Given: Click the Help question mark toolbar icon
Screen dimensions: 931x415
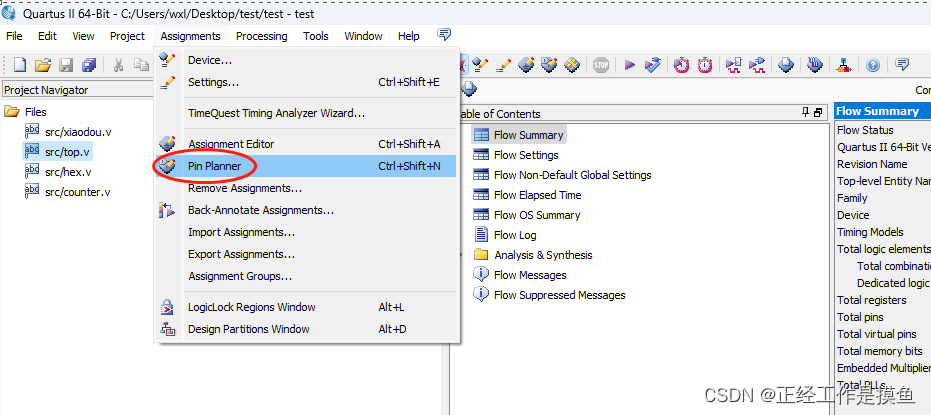Looking at the screenshot, I should (x=873, y=64).
